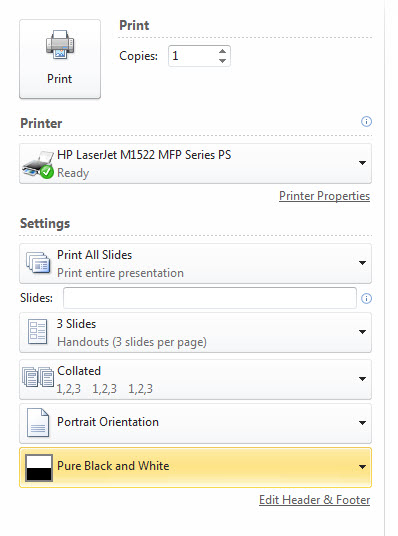The height and width of the screenshot is (536, 398).
Task: Click the Pure Black and White swatch icon
Action: [39, 468]
